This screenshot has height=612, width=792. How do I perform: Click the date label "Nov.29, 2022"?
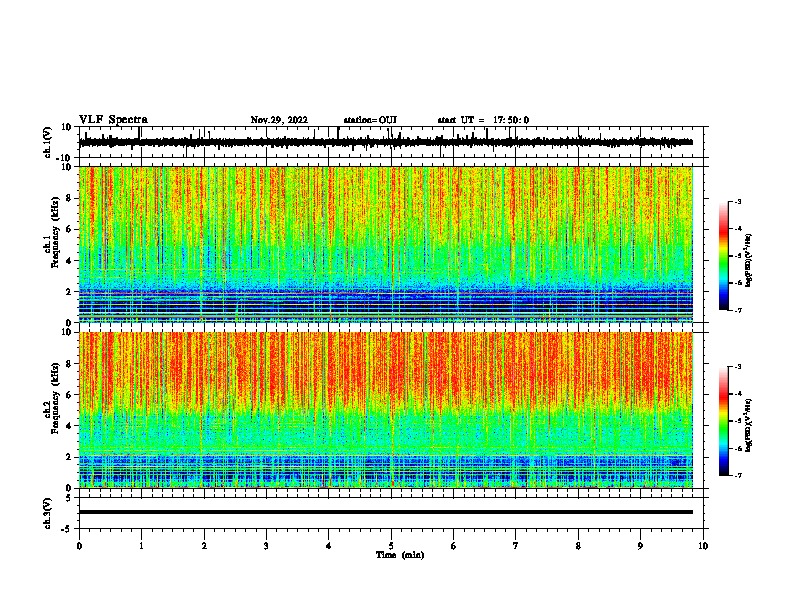coord(279,120)
